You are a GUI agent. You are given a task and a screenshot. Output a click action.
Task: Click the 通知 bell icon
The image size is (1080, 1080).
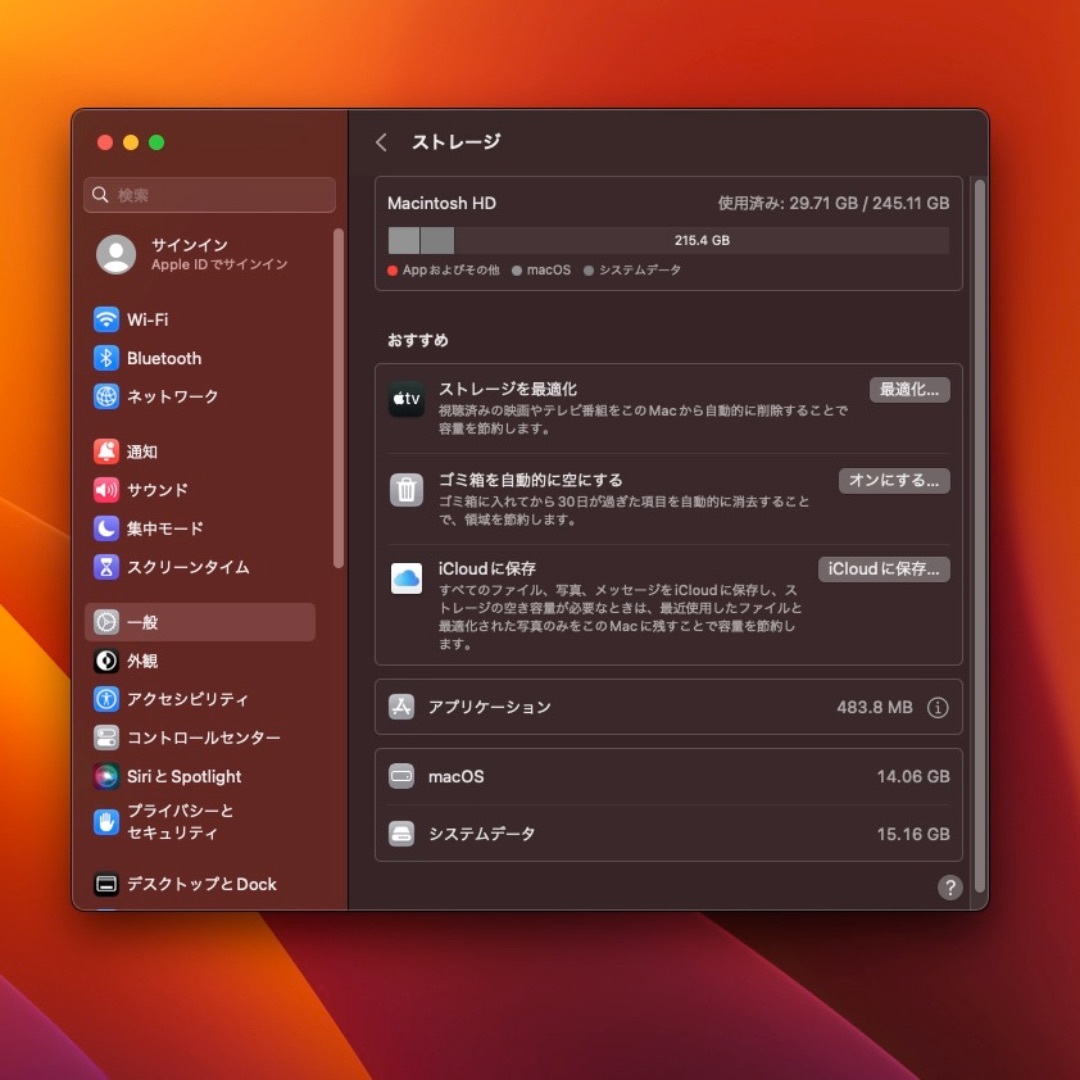click(x=106, y=452)
